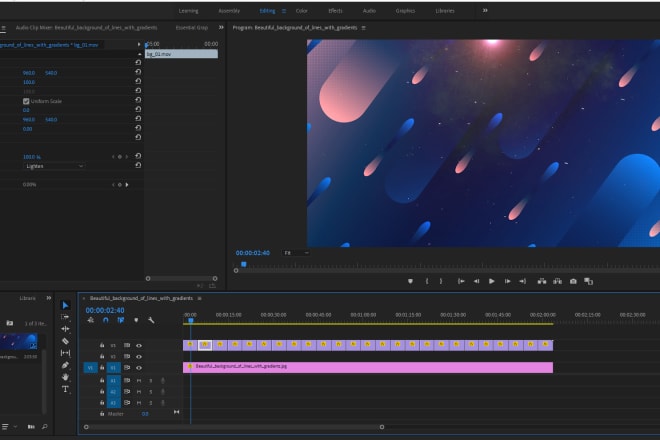Go to Out point in Program monitor
660x440 pixels.
tap(522, 281)
